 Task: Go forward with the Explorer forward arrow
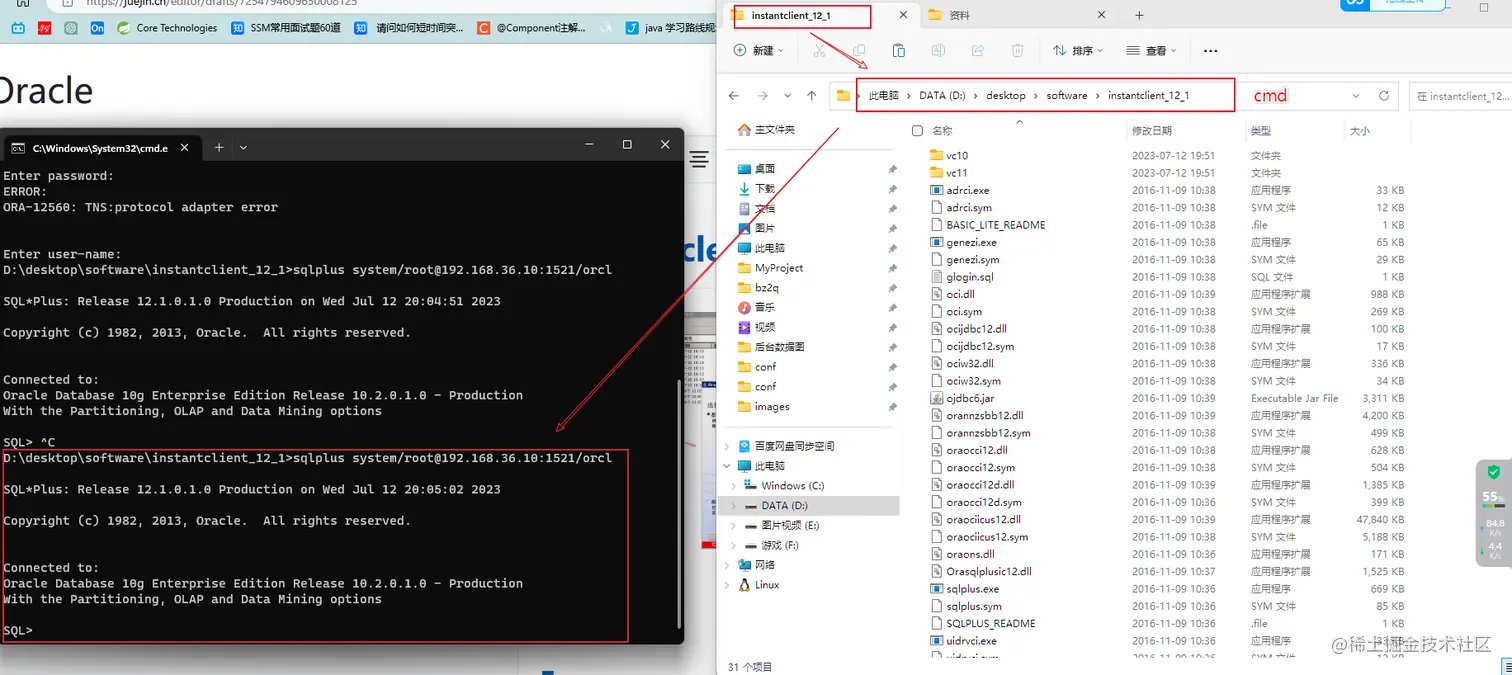763,96
